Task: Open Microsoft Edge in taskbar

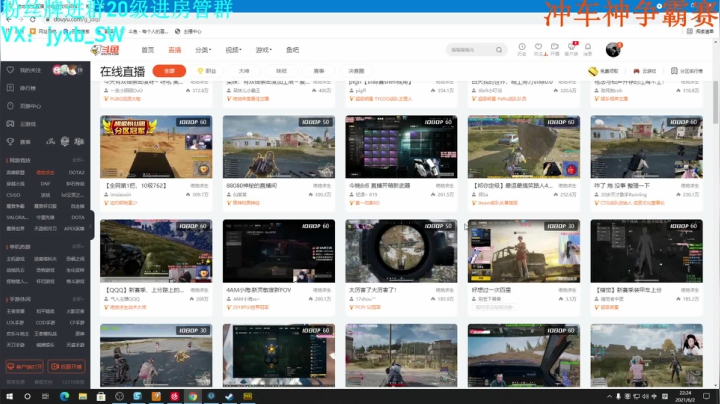Action: 64,396
